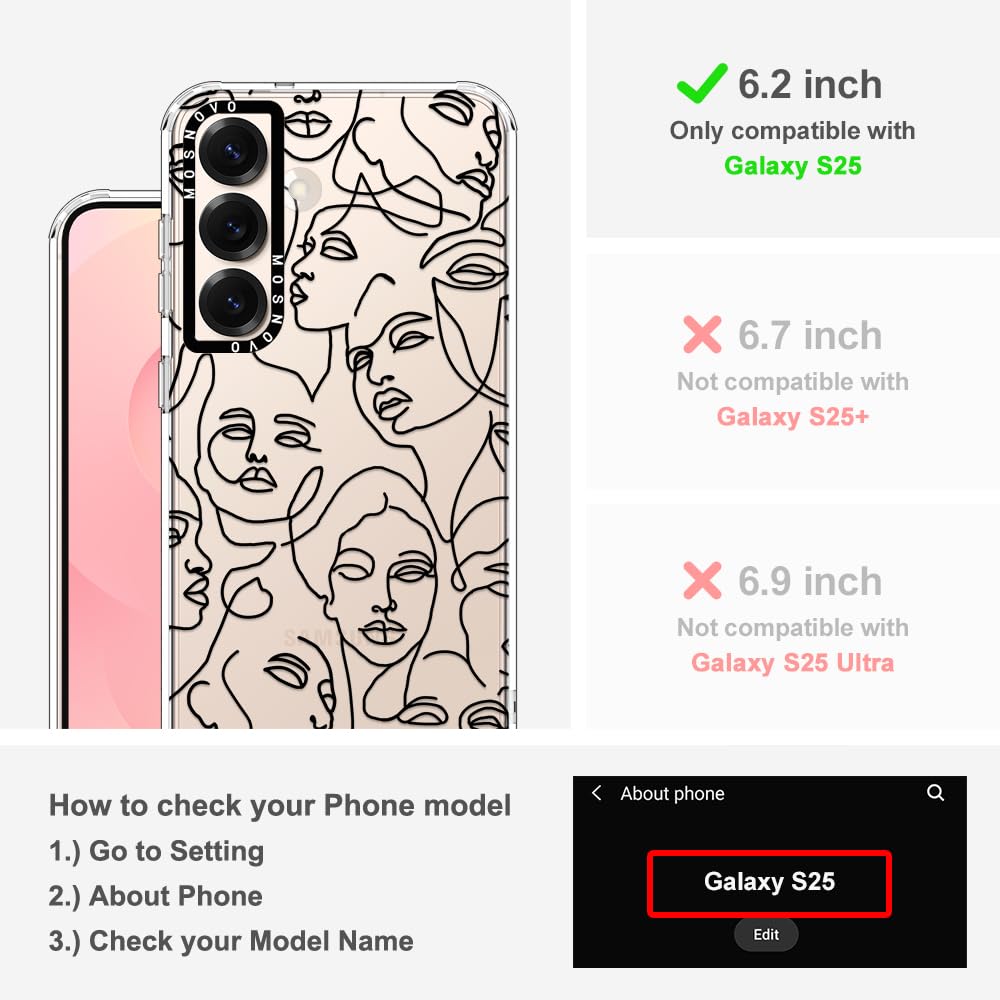Screen dimensions: 1000x1000
Task: Click the About phone title
Action: (672, 793)
